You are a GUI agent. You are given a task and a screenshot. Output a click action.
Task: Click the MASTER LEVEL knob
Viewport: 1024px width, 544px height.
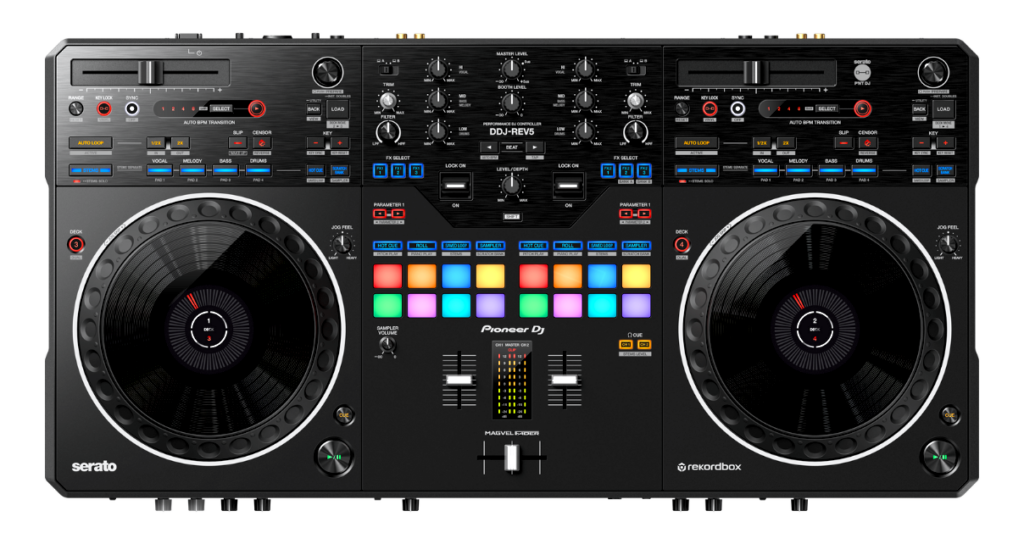[511, 69]
